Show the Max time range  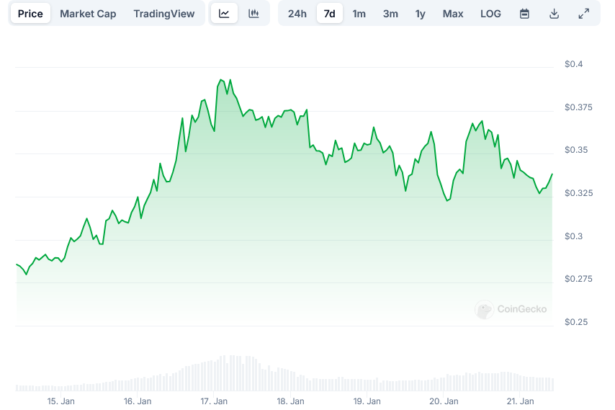[x=453, y=14]
